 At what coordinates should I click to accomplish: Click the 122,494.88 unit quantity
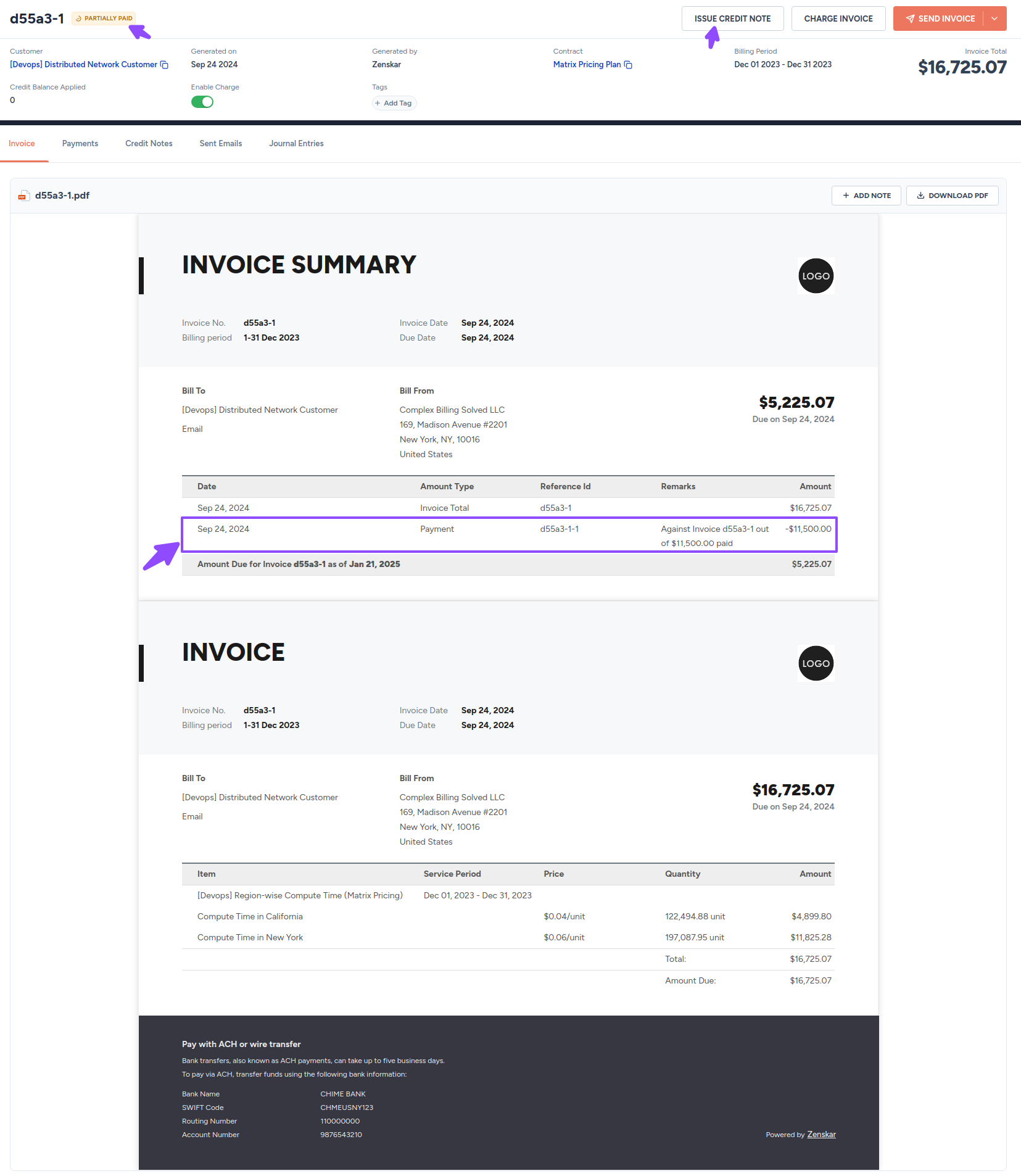695,917
